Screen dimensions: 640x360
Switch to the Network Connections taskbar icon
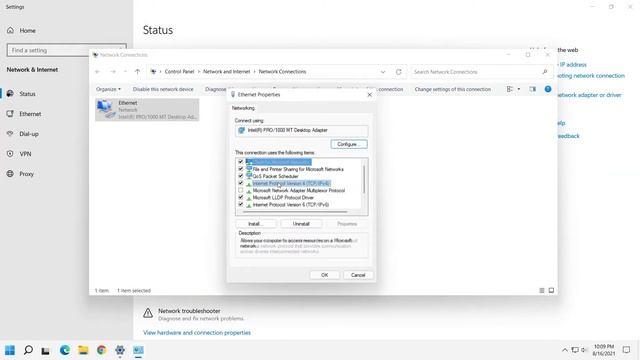[138, 350]
